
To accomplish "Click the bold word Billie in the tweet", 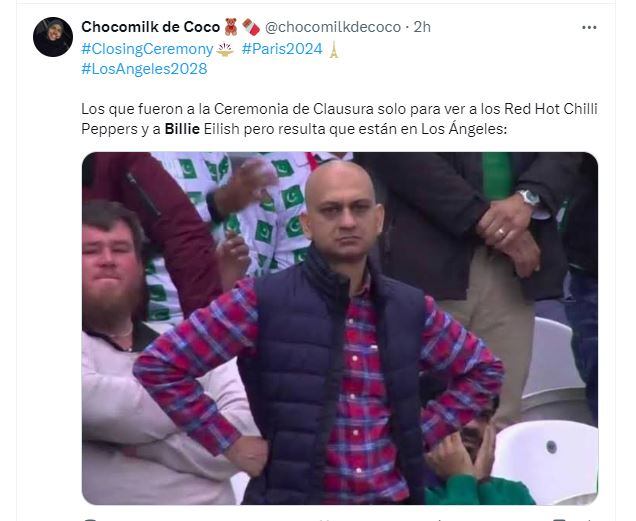I will pyautogui.click(x=182, y=129).
